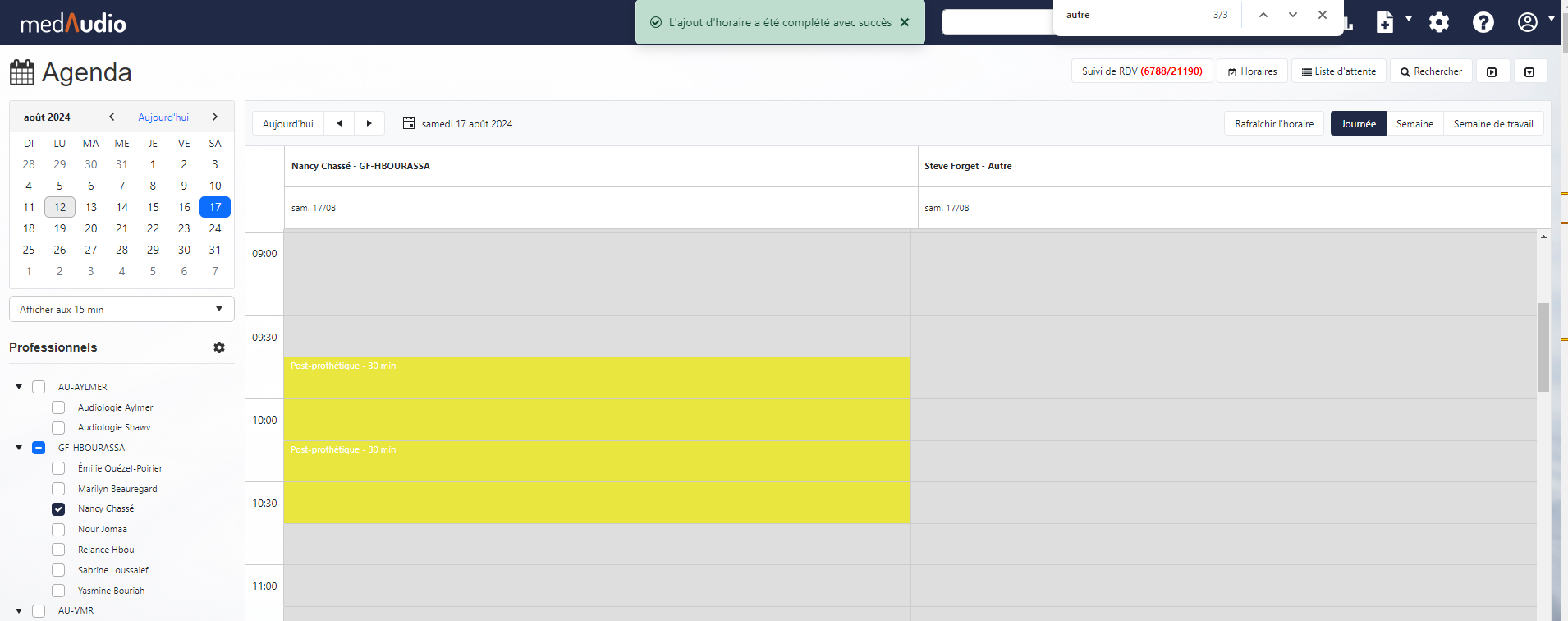Screen dimensions: 1568x621
Task: Click the square caret-right icon button
Action: pos(1492,71)
